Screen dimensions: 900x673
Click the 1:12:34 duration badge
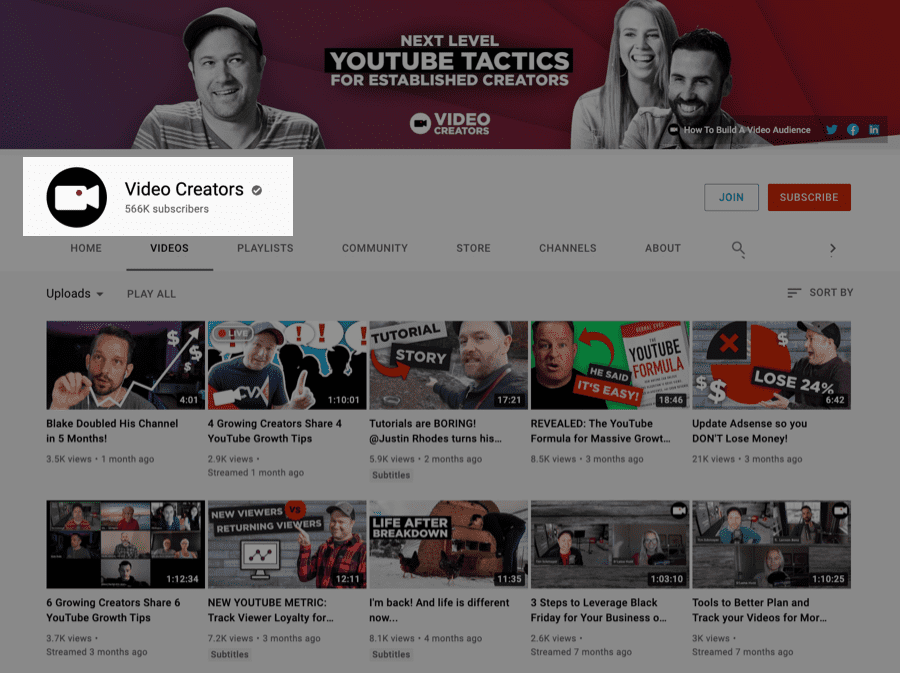coord(183,579)
